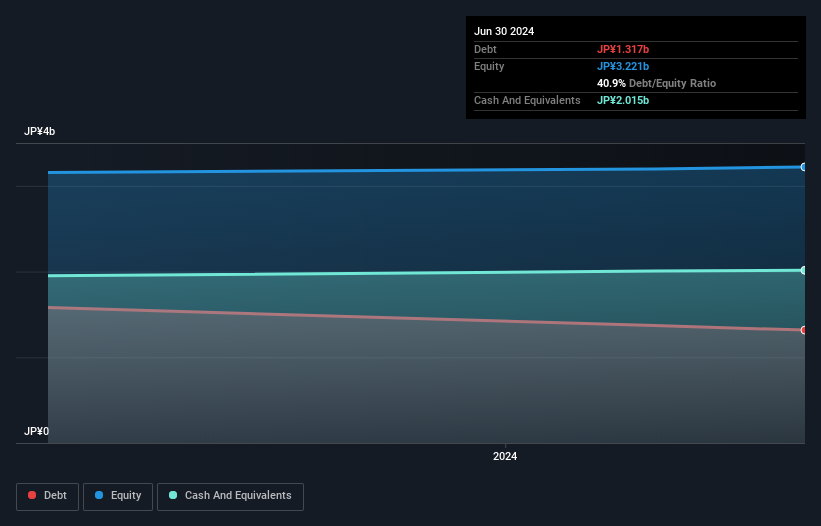Viewport: 821px width, 526px height.
Task: Click the Equity value JP¥3.221b in tooltip
Action: [623, 66]
